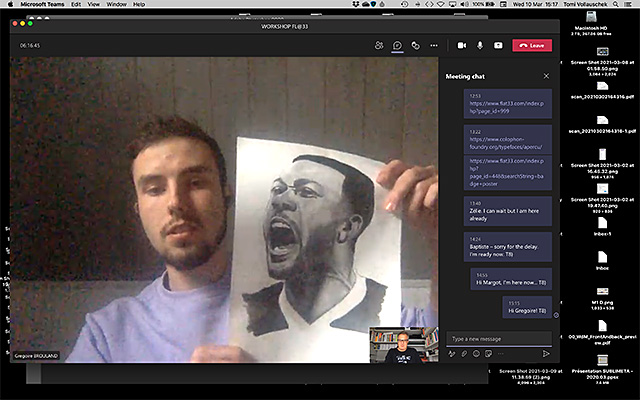Image resolution: width=640 pixels, height=400 pixels.
Task: Open the Apple menu
Action: [11, 4]
